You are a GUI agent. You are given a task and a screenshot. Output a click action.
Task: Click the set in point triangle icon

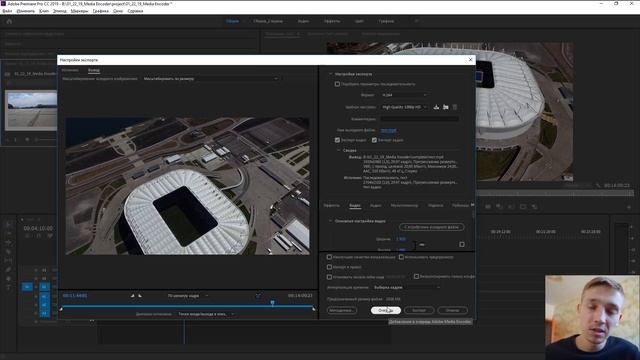(x=133, y=296)
